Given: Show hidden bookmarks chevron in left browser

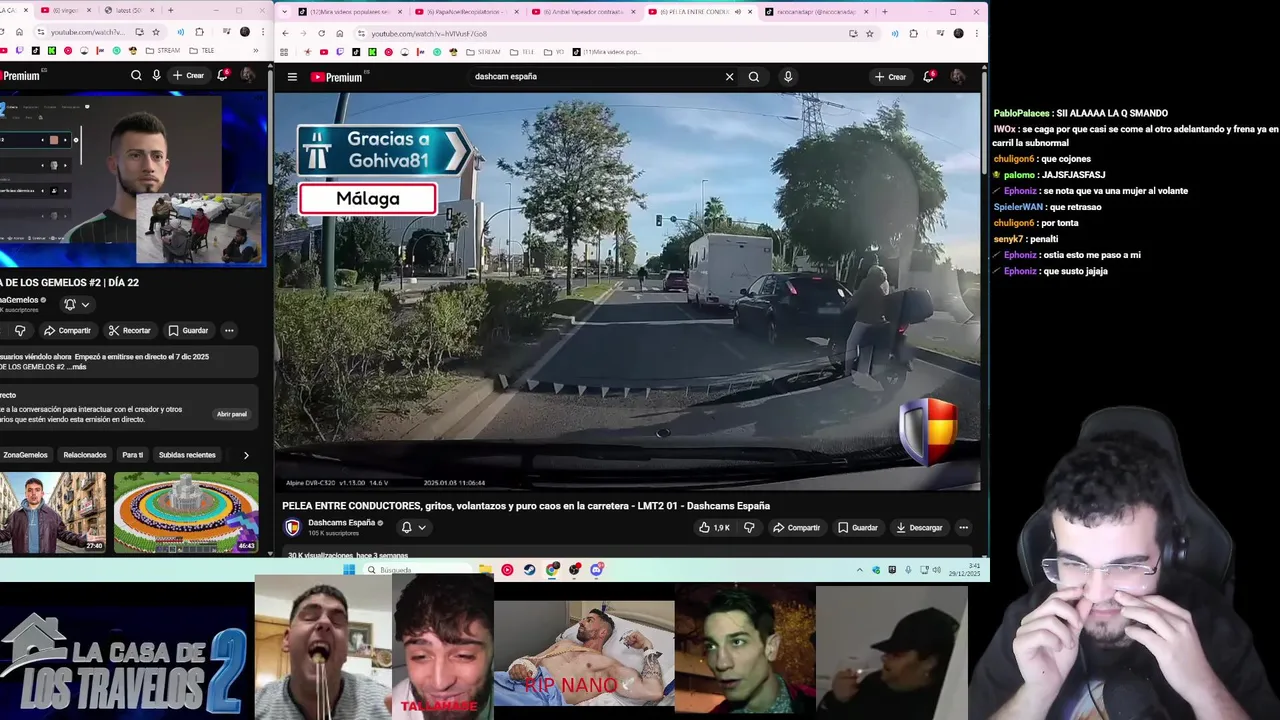Looking at the screenshot, I should [255, 51].
